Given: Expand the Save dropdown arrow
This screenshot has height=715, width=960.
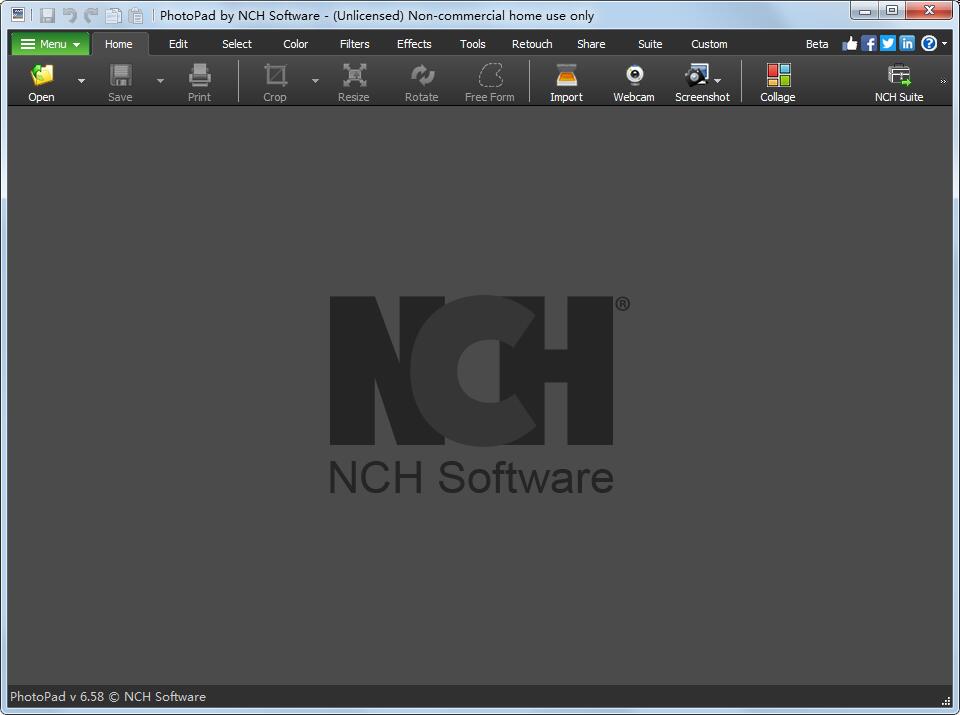Looking at the screenshot, I should pos(160,81).
